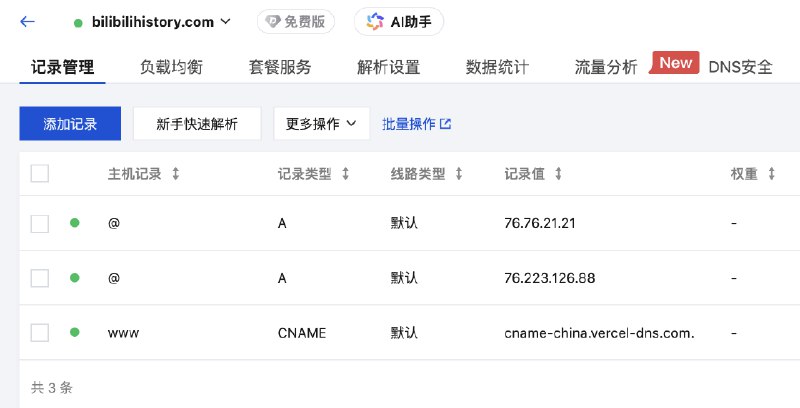Open the AI助手 assistant

click(398, 21)
